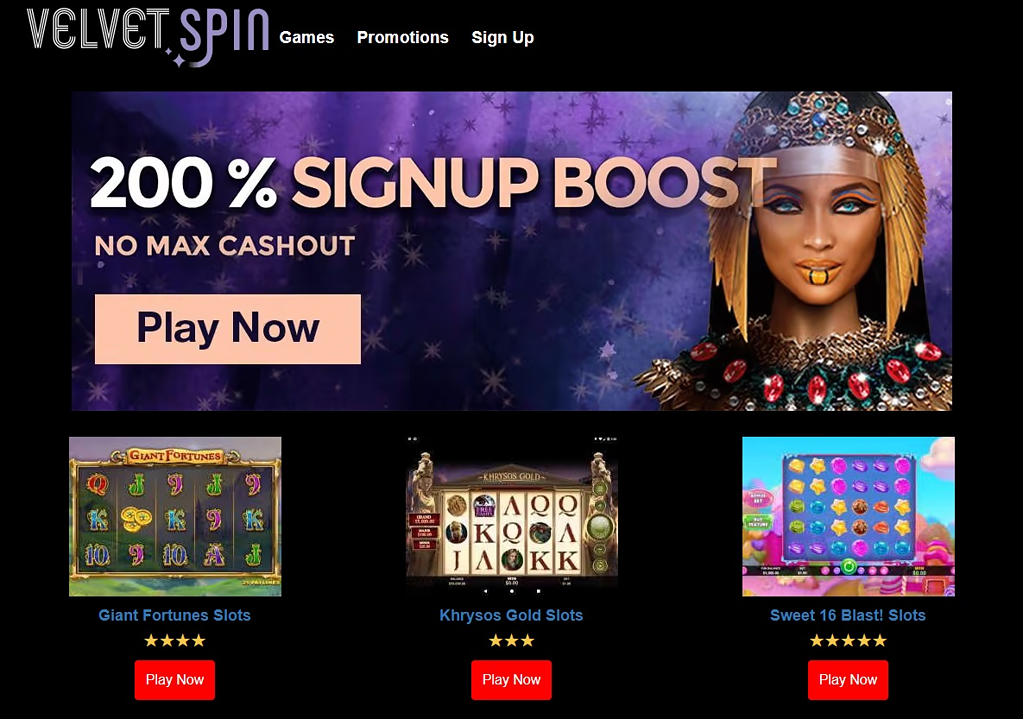Play Now under Sweet 16 Blast! Slots

pyautogui.click(x=848, y=680)
